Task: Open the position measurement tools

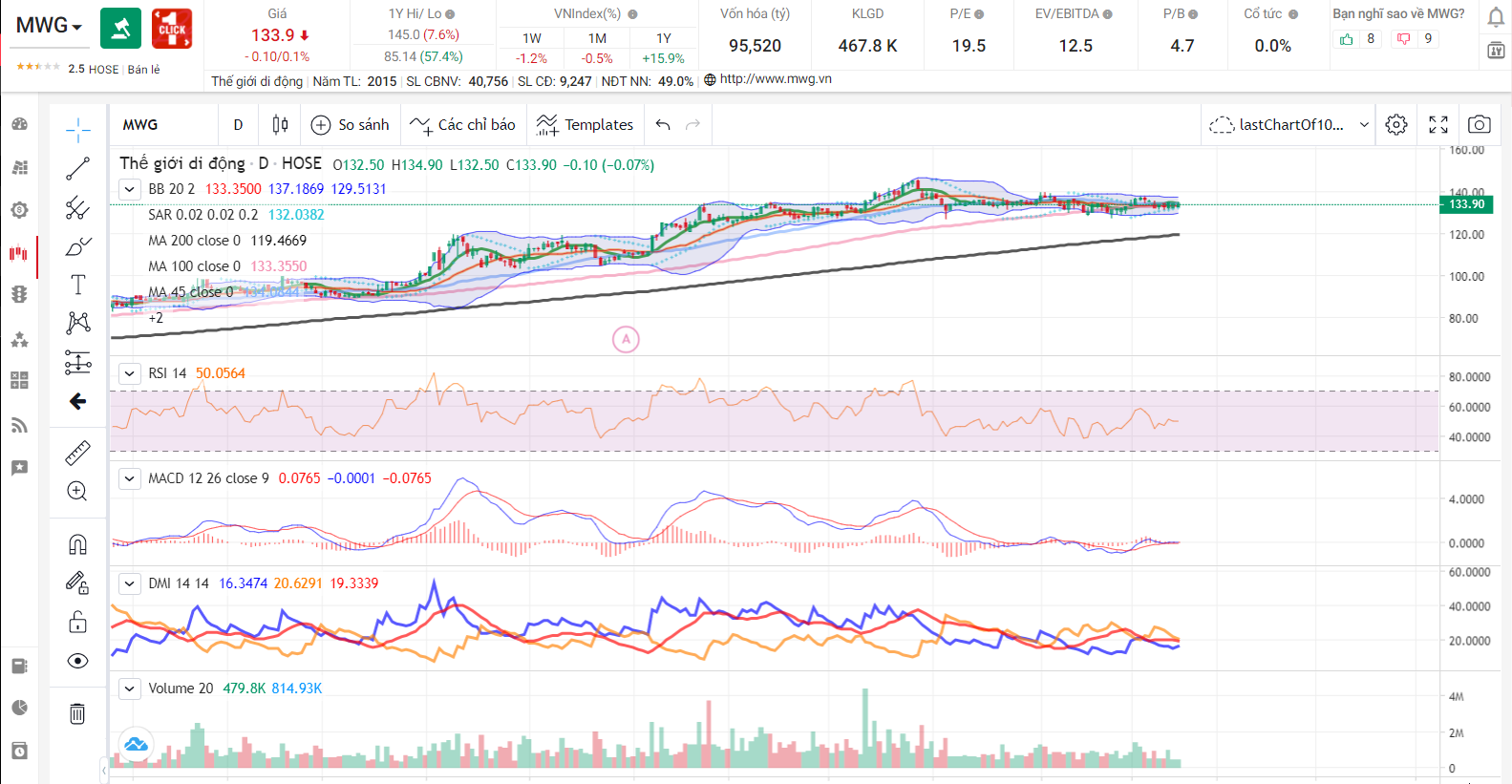Action: pos(78,362)
